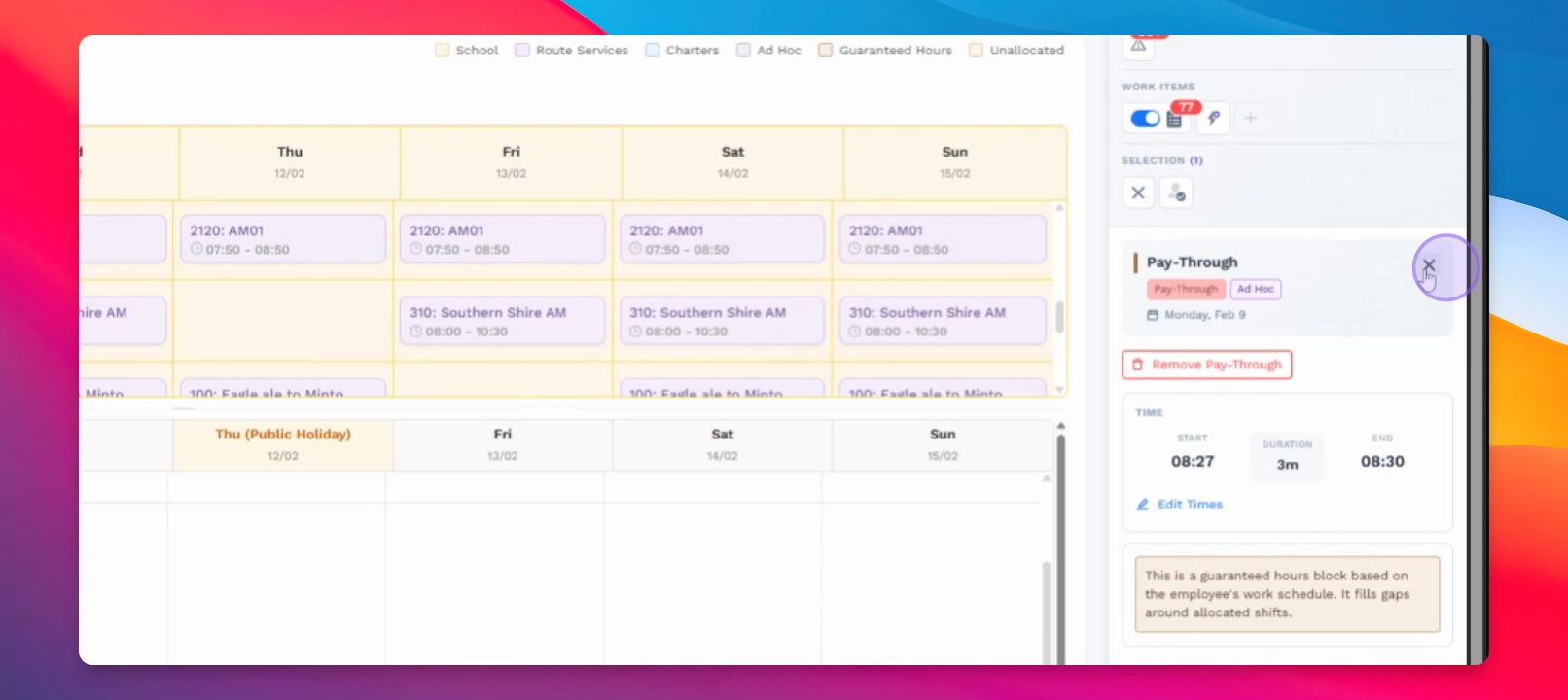Open the warning triangle alerts icon

point(1138,46)
